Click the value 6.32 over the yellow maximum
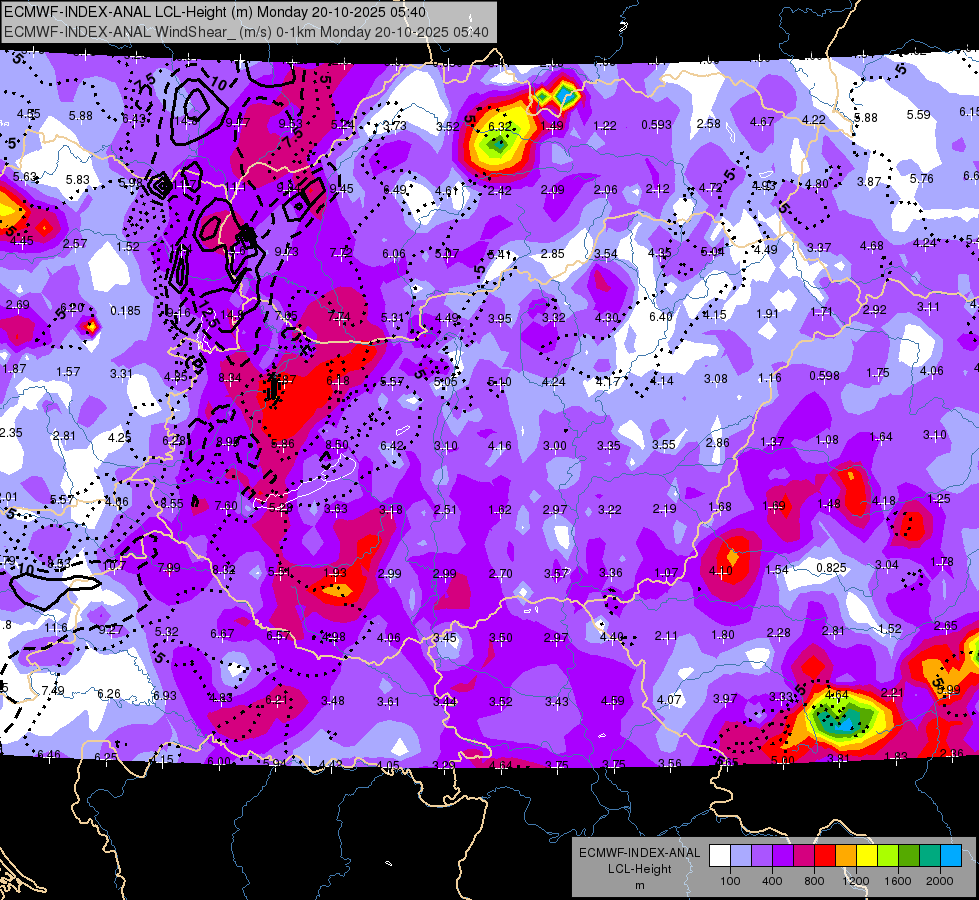Viewport: 979px width, 900px height. [x=499, y=126]
